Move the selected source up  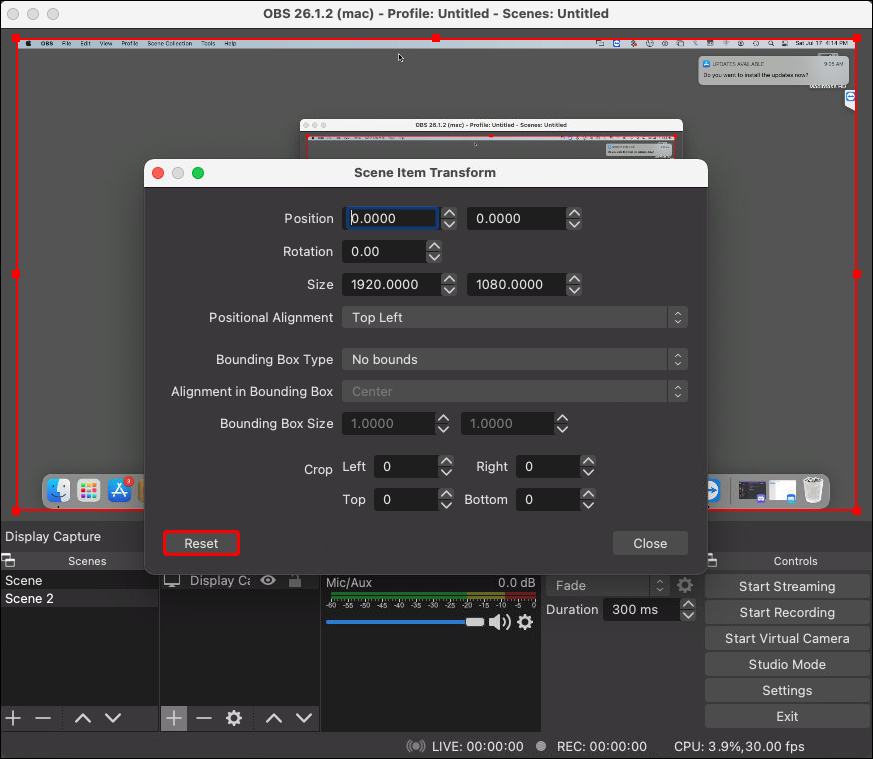point(274,718)
